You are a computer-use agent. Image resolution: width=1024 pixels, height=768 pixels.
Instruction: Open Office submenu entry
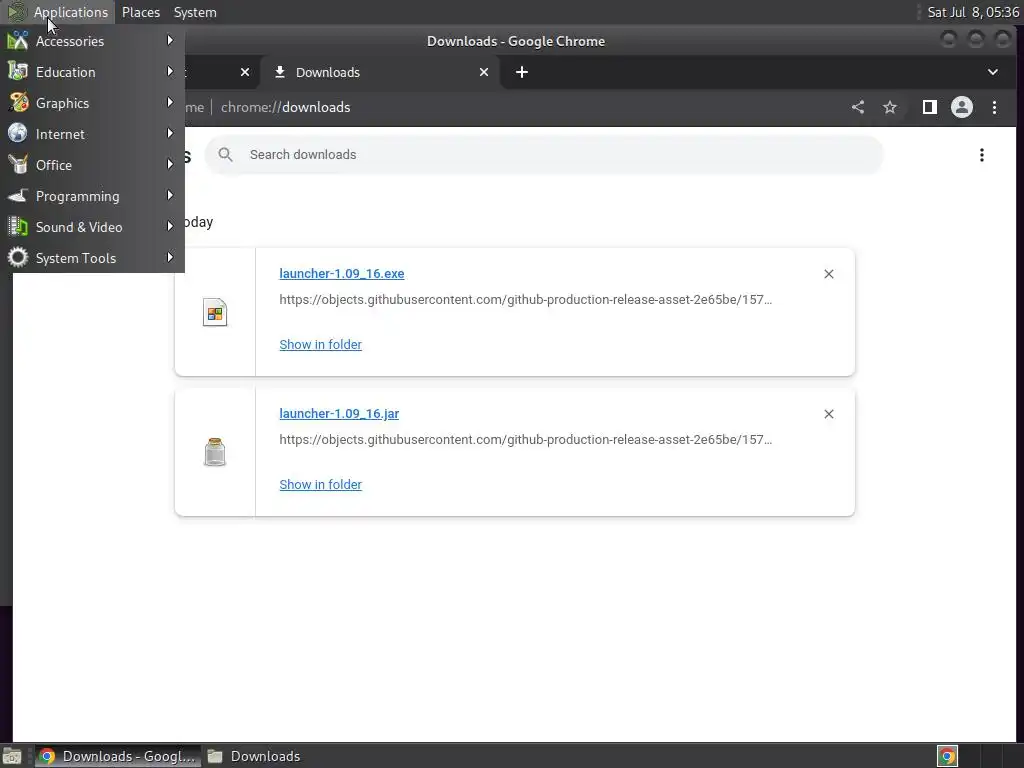92,165
